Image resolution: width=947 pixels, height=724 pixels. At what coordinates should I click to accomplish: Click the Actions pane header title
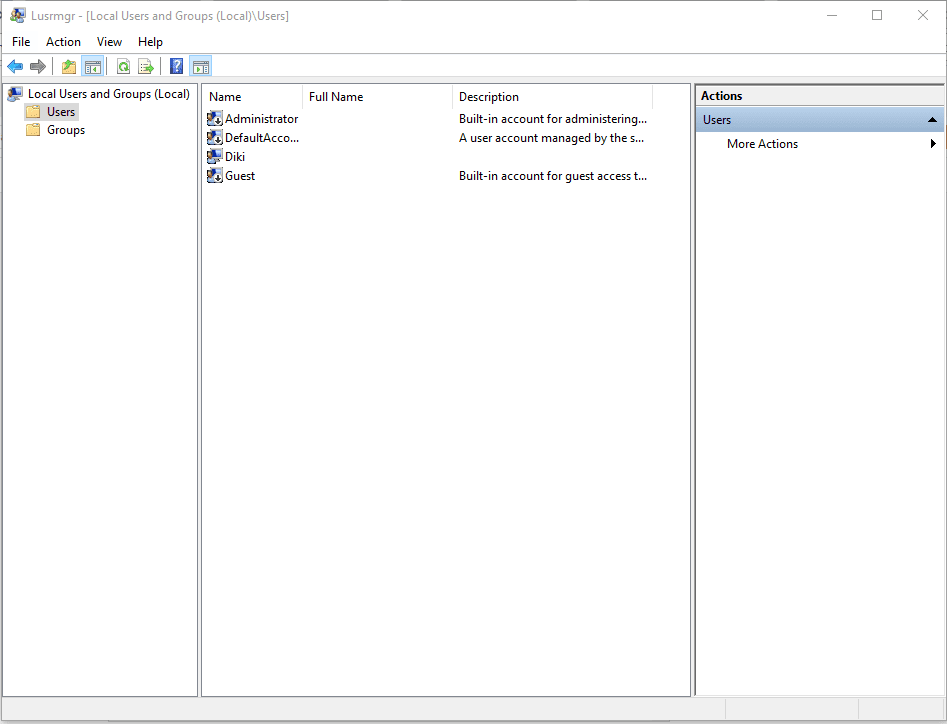coord(721,95)
